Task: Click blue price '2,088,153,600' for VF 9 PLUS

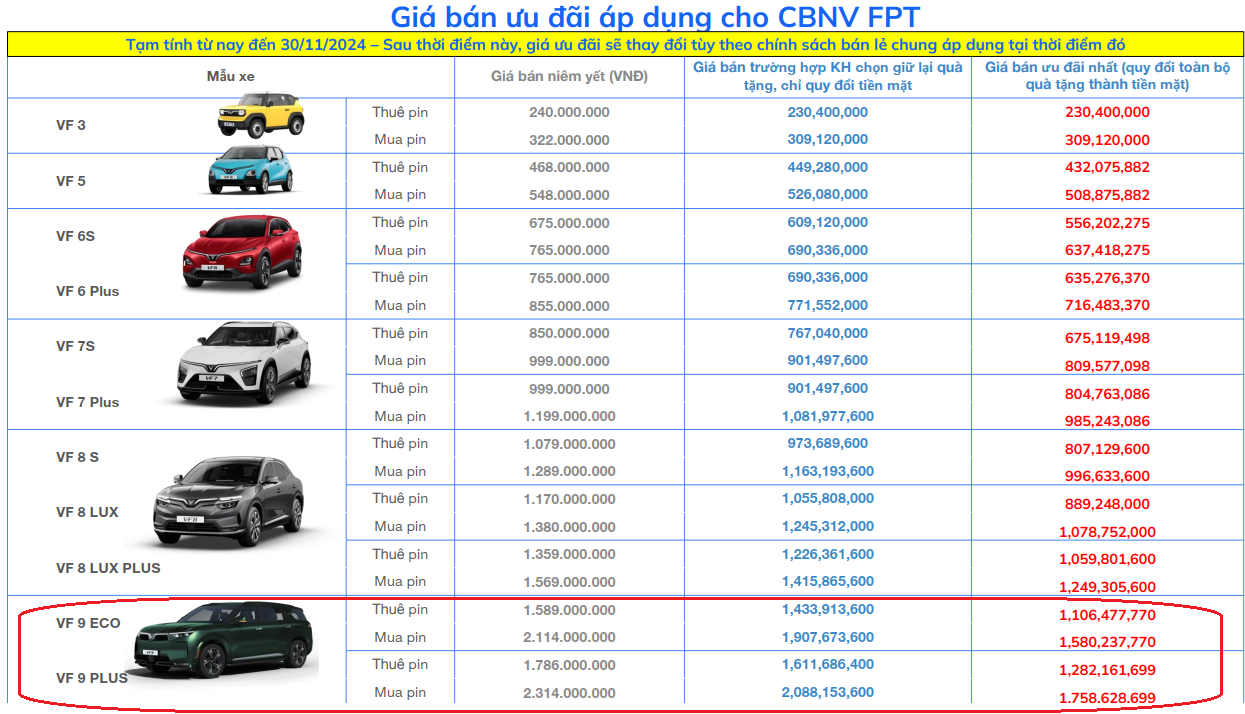Action: coord(828,692)
